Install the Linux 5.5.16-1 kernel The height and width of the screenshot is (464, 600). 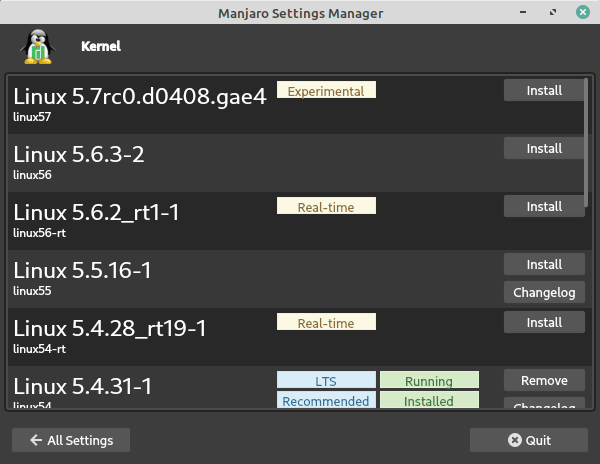pos(544,264)
